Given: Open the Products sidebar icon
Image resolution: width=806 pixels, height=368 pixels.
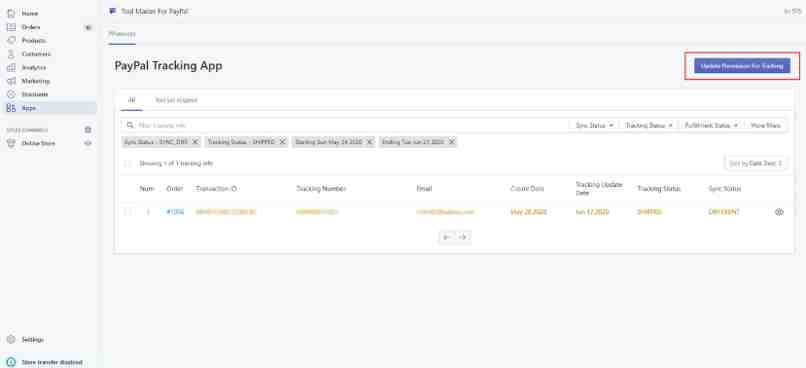Looking at the screenshot, I should click(11, 40).
